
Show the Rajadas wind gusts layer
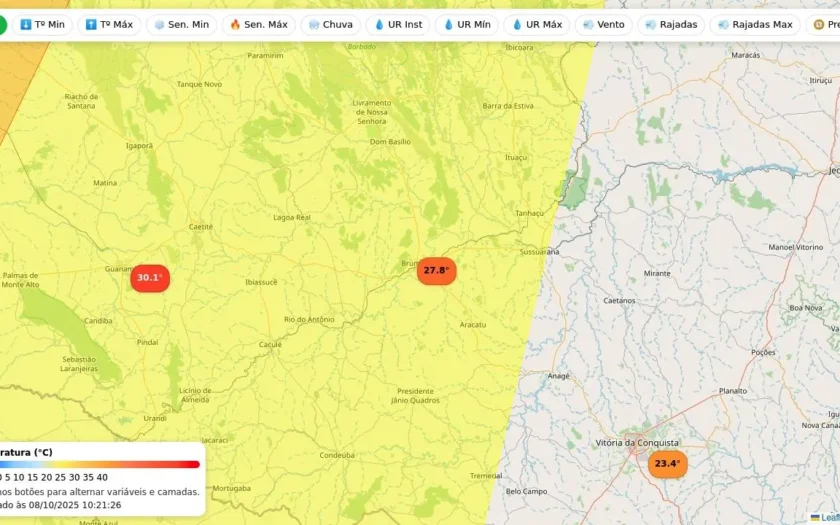[x=671, y=25]
